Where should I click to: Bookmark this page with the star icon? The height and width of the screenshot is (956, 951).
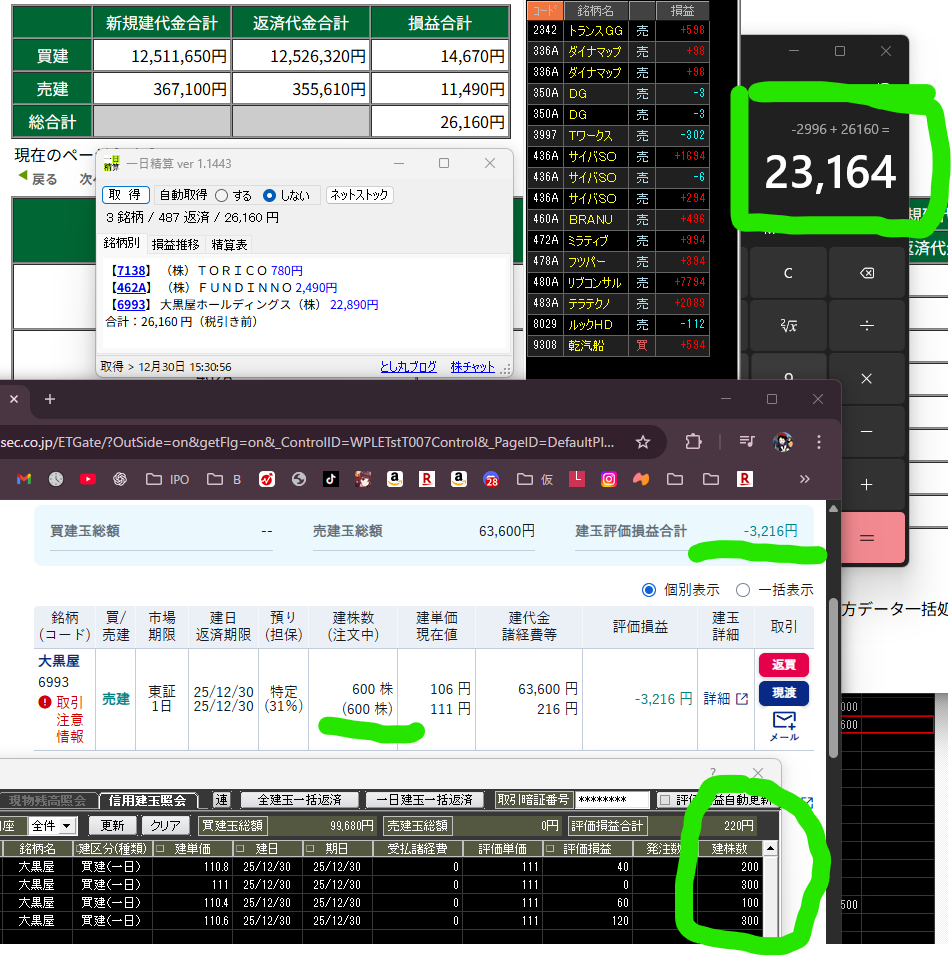(x=643, y=442)
